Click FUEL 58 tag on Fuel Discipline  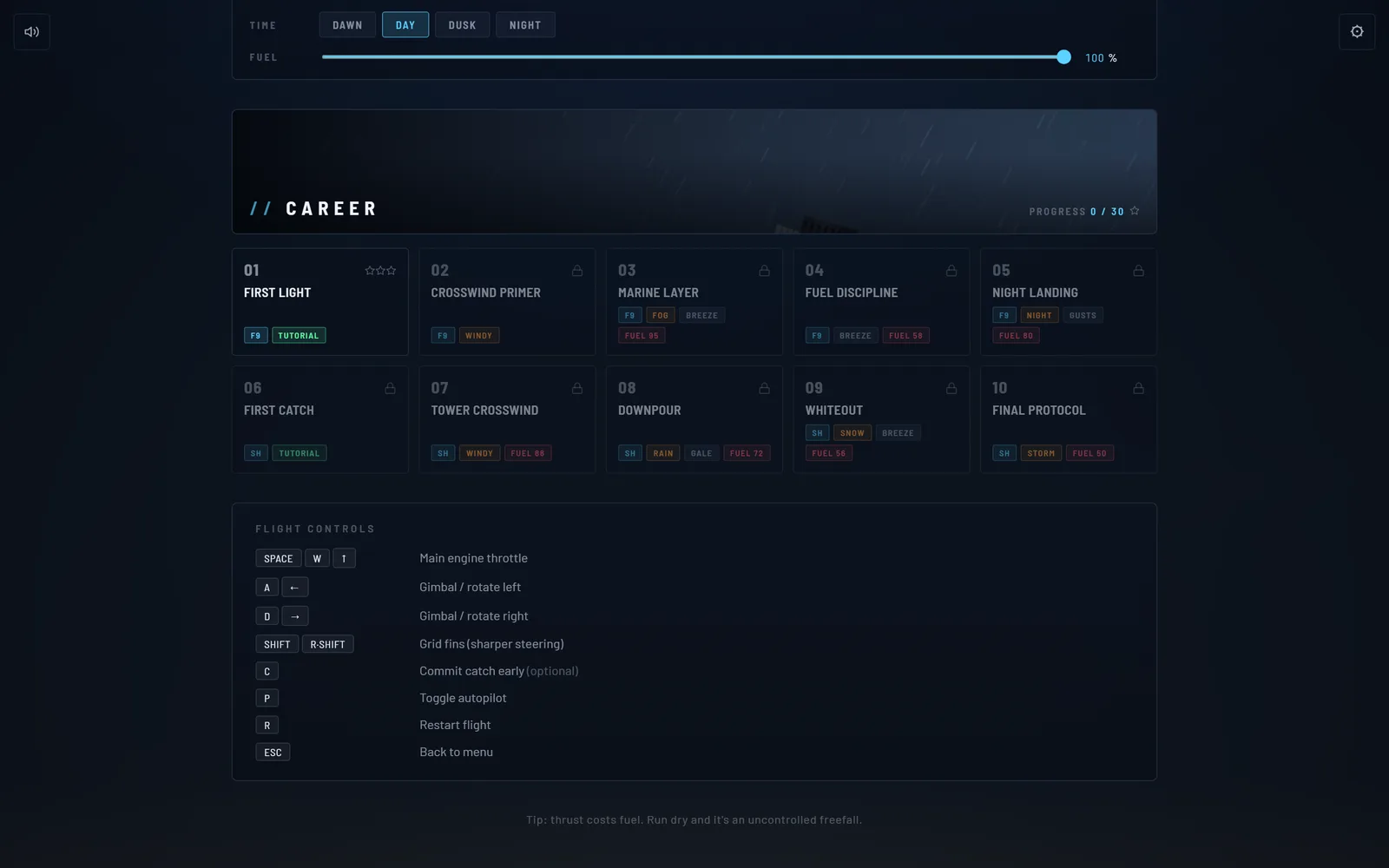905,336
